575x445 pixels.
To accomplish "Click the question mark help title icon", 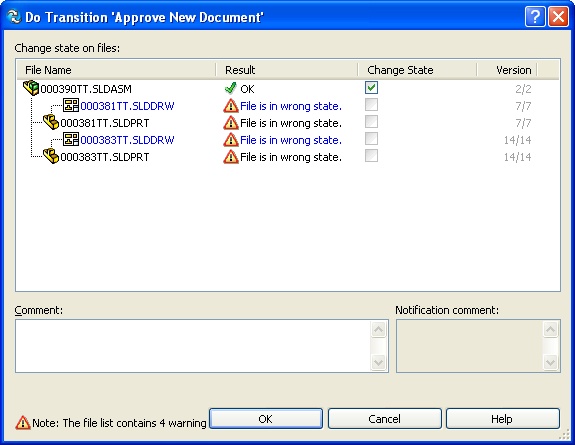I will tap(535, 17).
